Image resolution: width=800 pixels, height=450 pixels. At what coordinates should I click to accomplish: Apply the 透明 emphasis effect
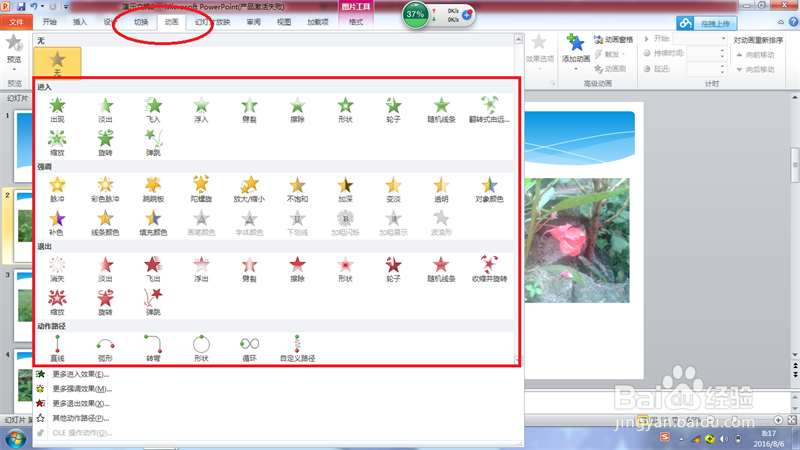click(441, 189)
